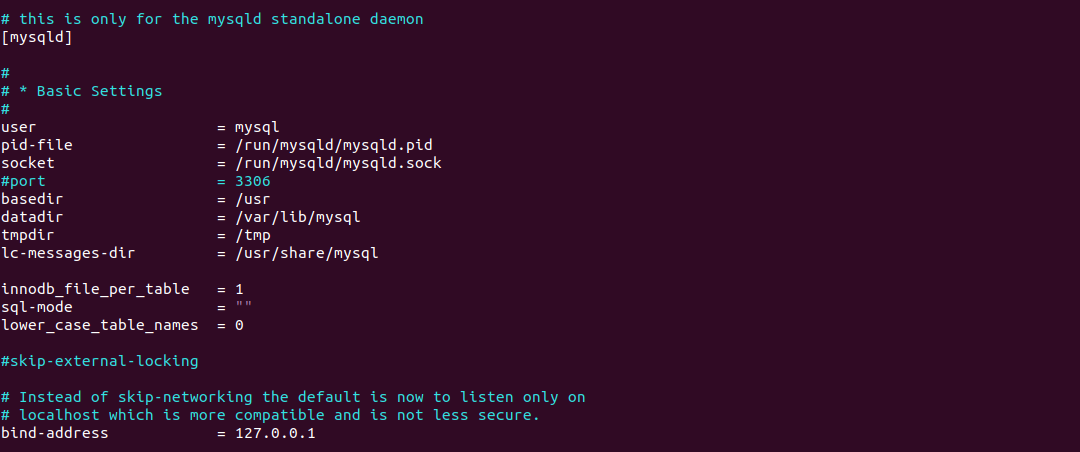Select the 3306 port number

[253, 181]
